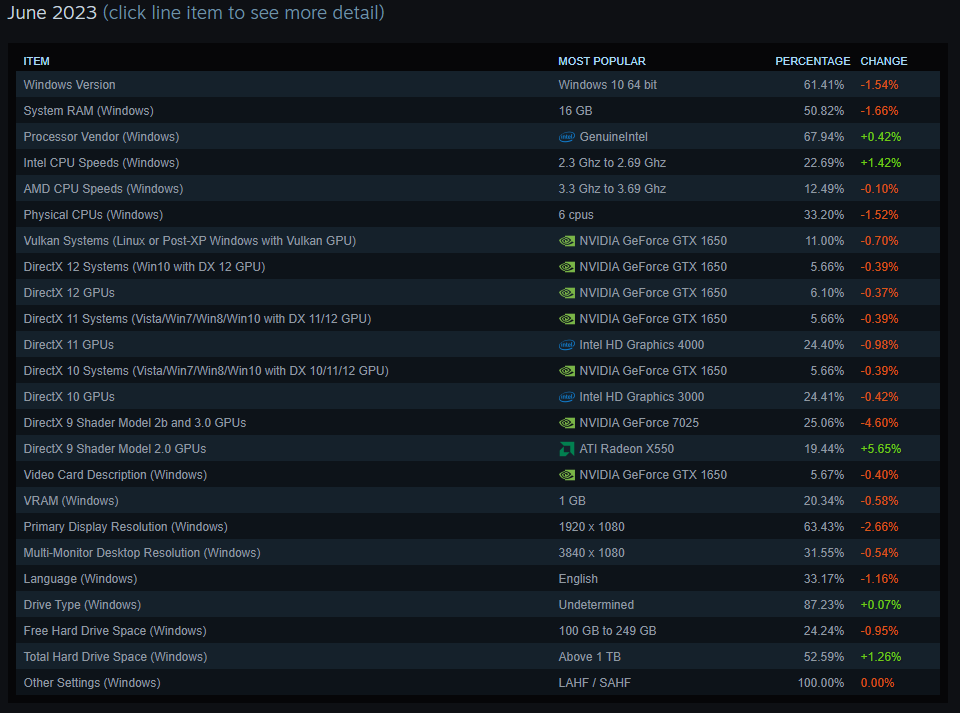The height and width of the screenshot is (713, 960).
Task: Click the '3840 x 1080' resolution value
Action: pos(591,553)
